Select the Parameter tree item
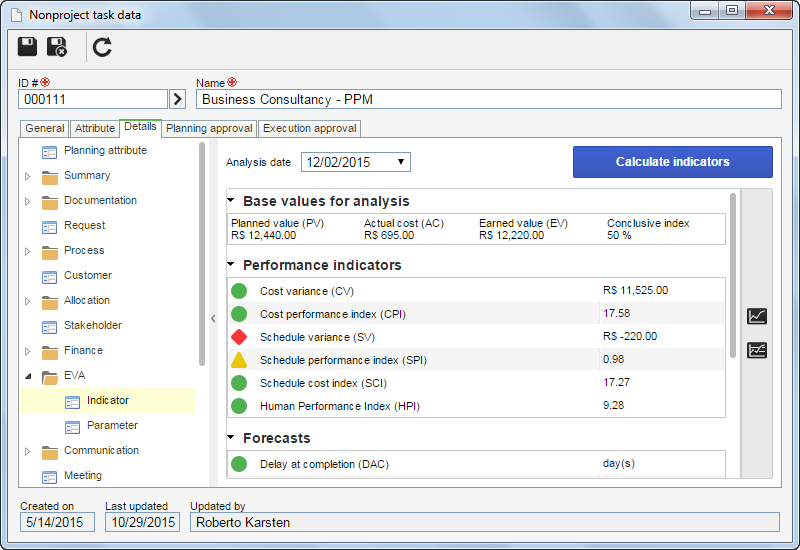 pyautogui.click(x=112, y=426)
